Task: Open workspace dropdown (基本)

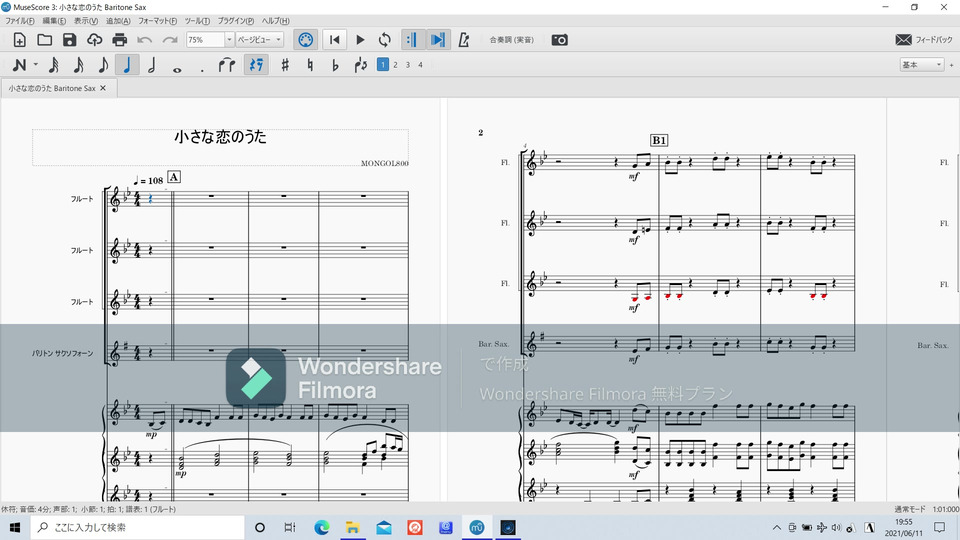Action: (921, 64)
